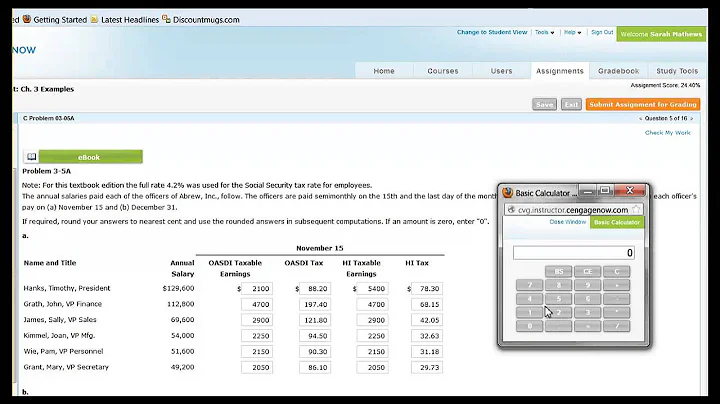Screen dimensions: 720x404
Task: Click the Check My Work link
Action: pyautogui.click(x=668, y=133)
